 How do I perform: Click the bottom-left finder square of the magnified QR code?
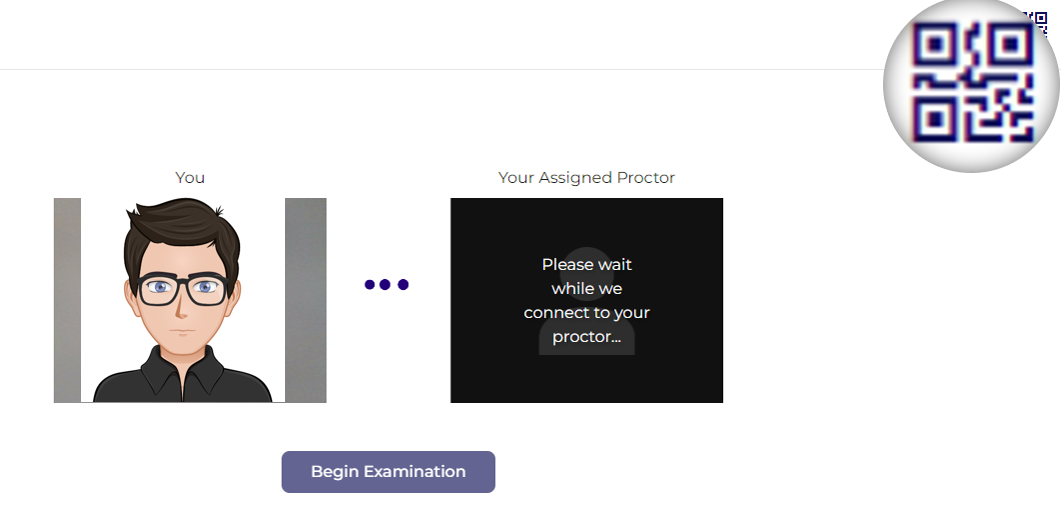click(x=934, y=119)
